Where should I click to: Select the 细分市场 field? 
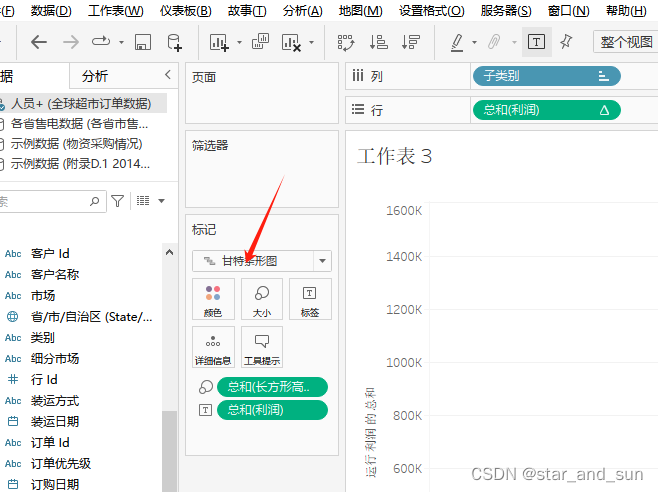(x=55, y=359)
